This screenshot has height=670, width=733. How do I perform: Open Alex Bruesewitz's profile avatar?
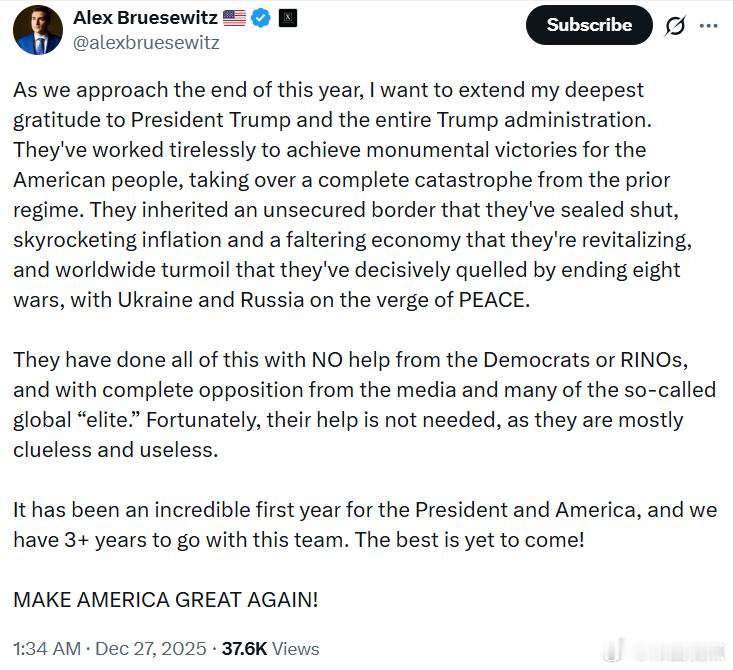tap(38, 30)
